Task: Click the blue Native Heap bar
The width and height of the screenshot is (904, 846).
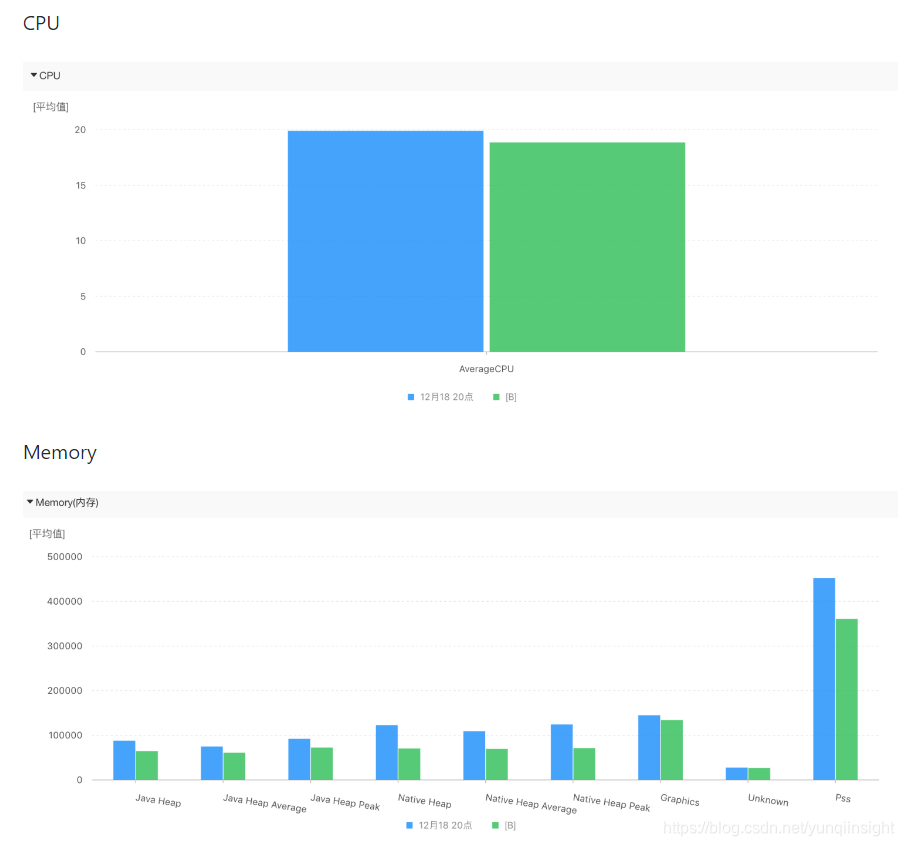Action: click(386, 752)
